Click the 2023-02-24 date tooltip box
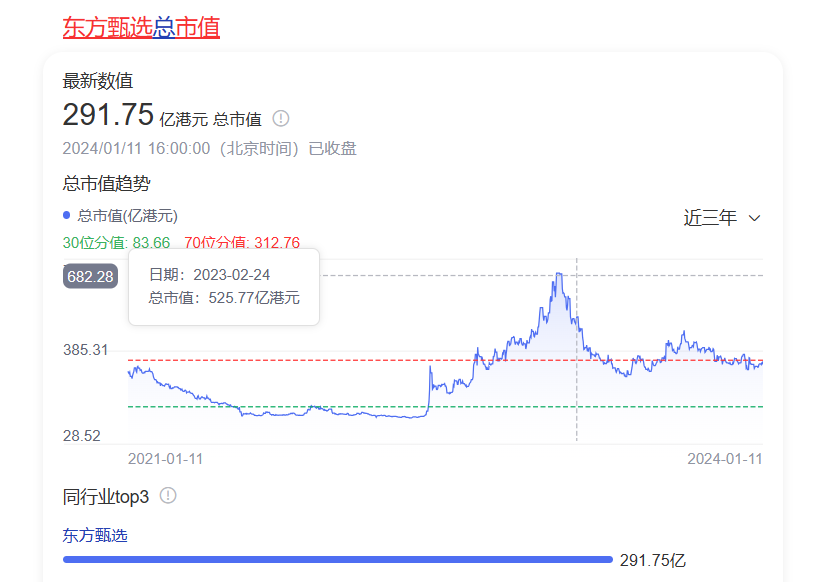Image resolution: width=824 pixels, height=582 pixels. coord(223,286)
